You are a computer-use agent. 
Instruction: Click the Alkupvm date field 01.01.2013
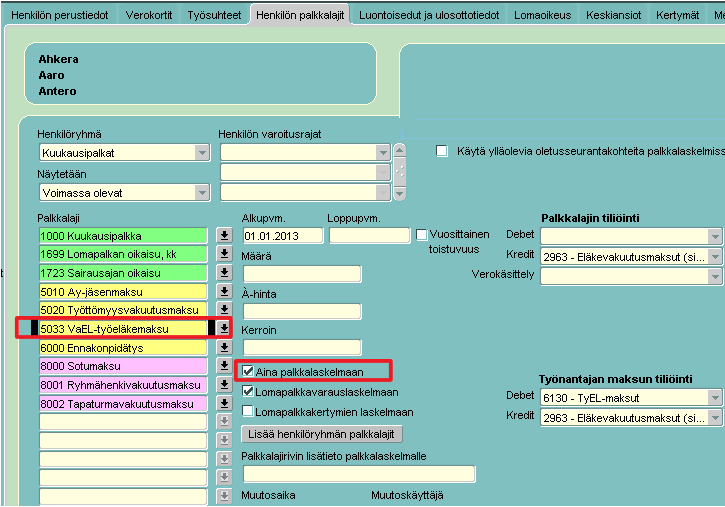[x=283, y=236]
